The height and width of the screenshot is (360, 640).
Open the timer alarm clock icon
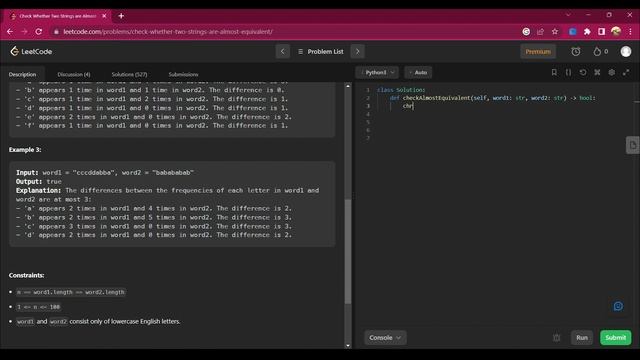[576, 51]
